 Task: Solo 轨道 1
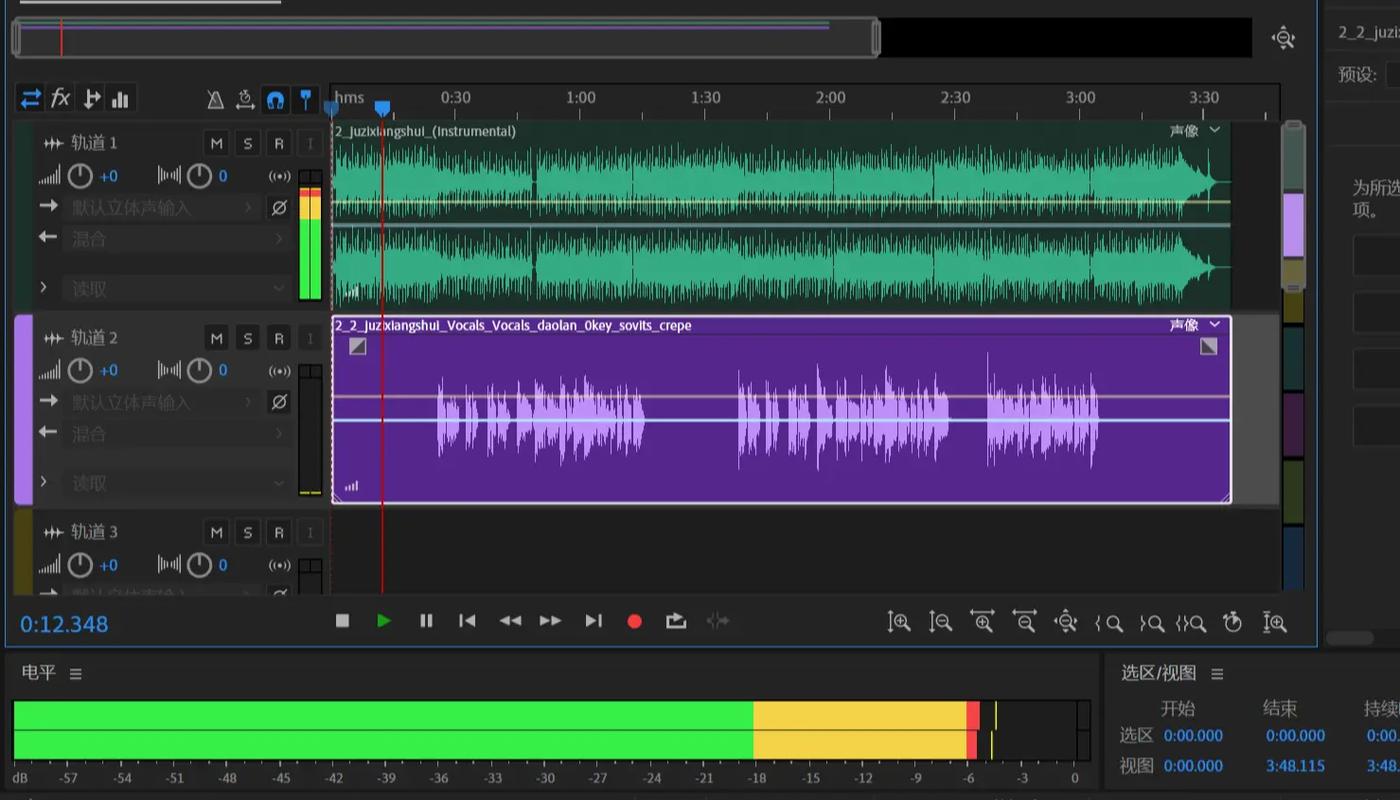point(247,143)
